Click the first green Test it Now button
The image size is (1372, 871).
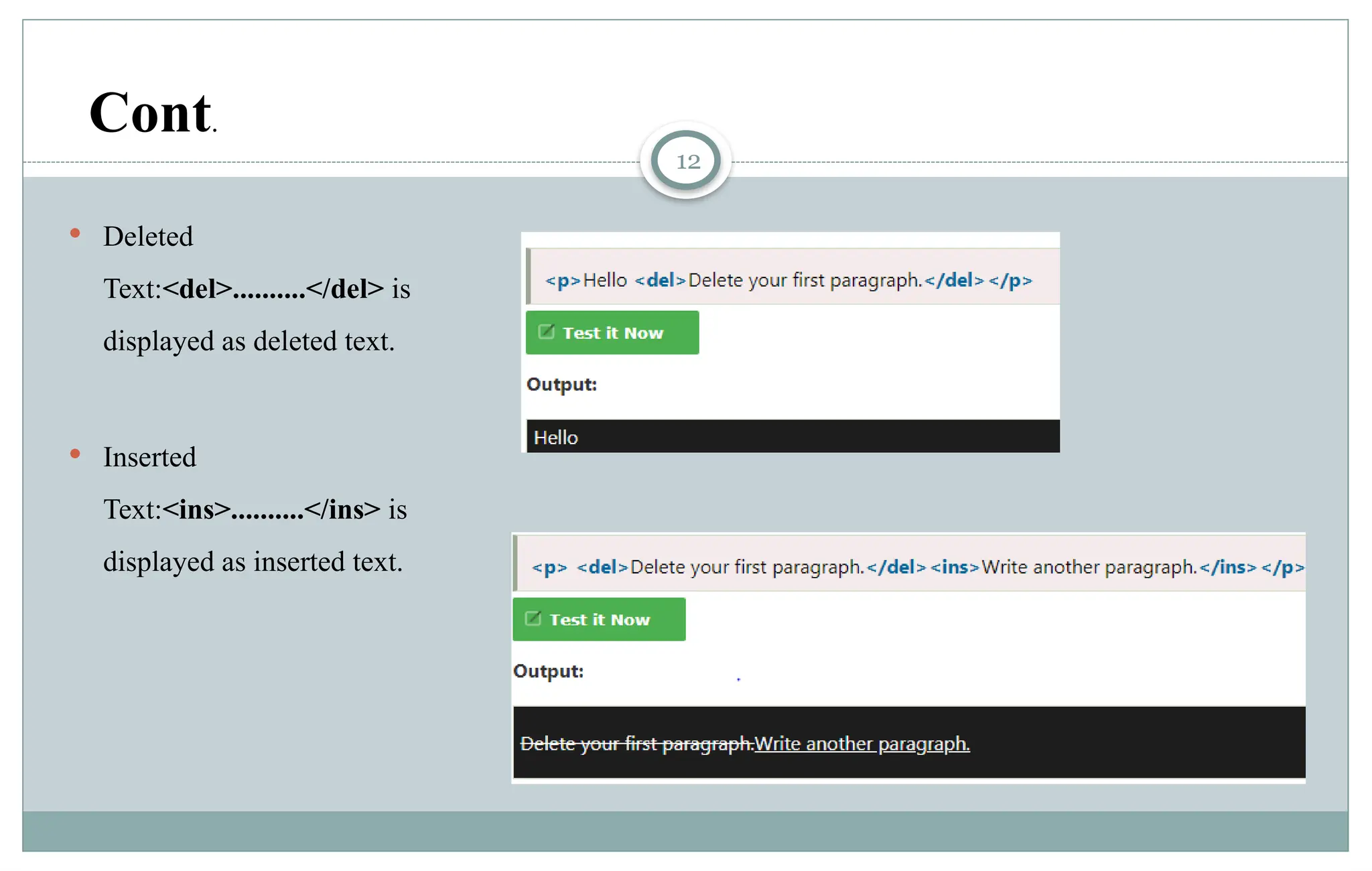click(x=612, y=332)
